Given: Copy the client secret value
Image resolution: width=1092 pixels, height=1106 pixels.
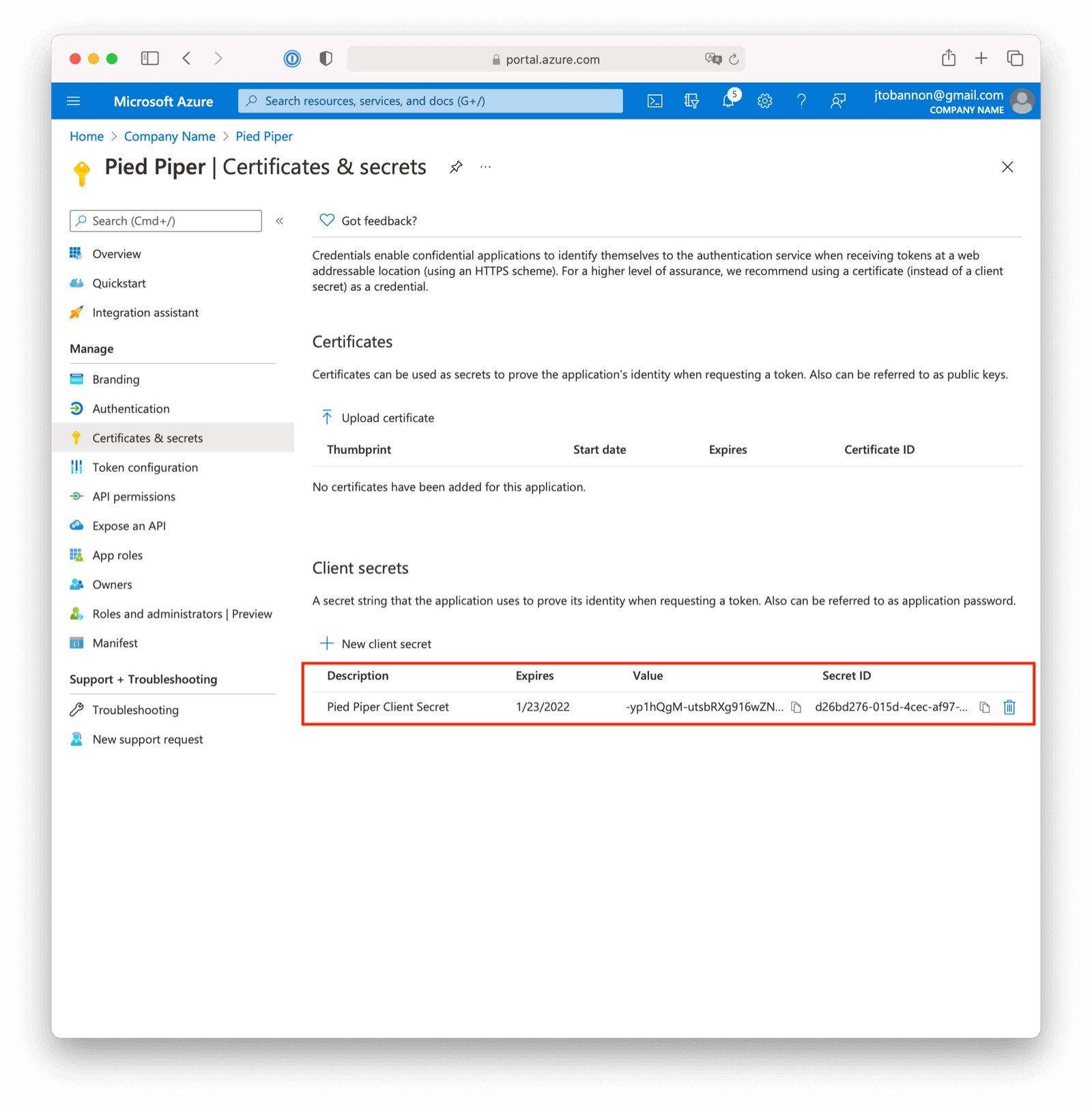Looking at the screenshot, I should point(796,707).
